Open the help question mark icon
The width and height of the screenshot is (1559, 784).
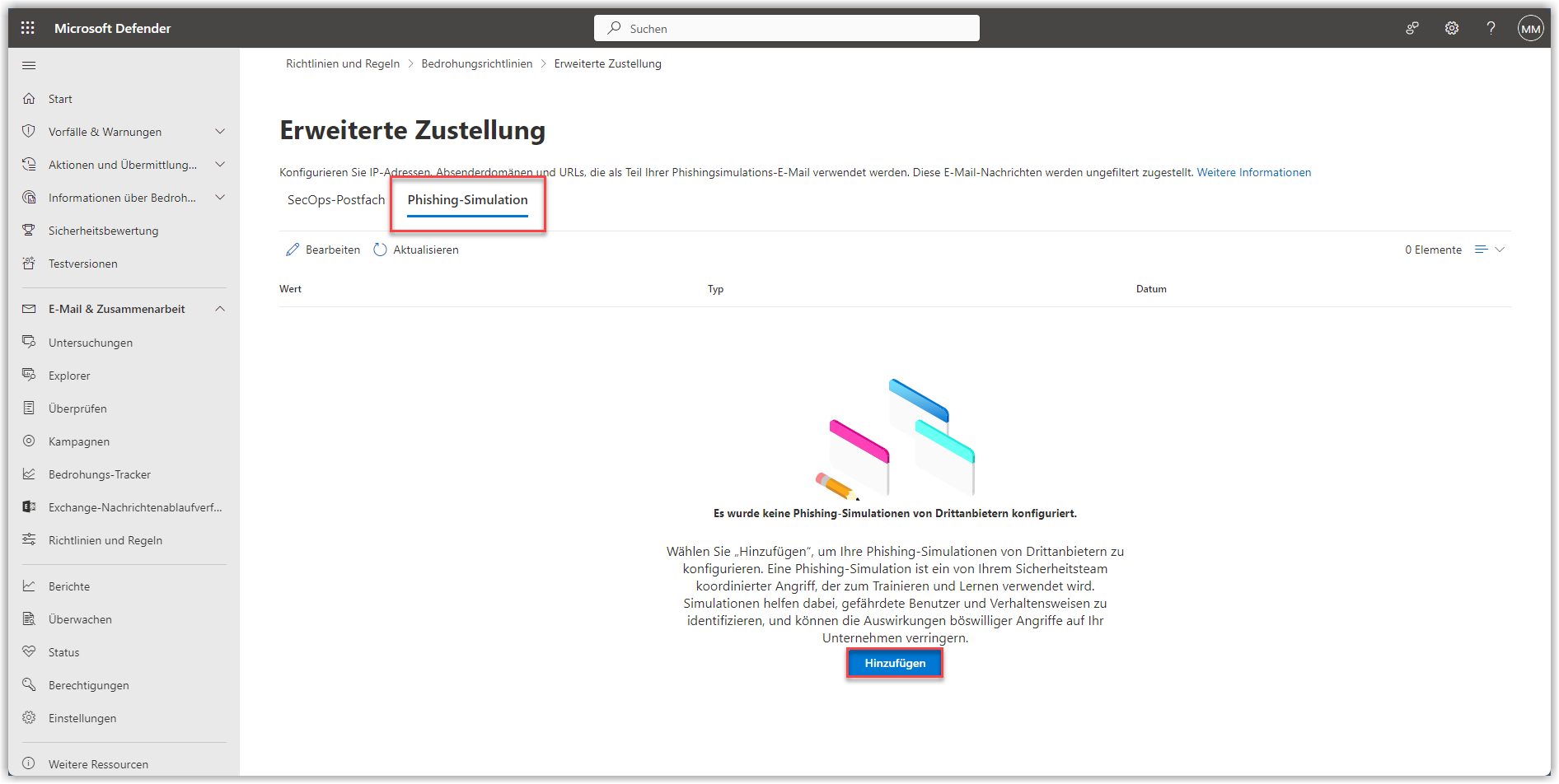[x=1491, y=28]
